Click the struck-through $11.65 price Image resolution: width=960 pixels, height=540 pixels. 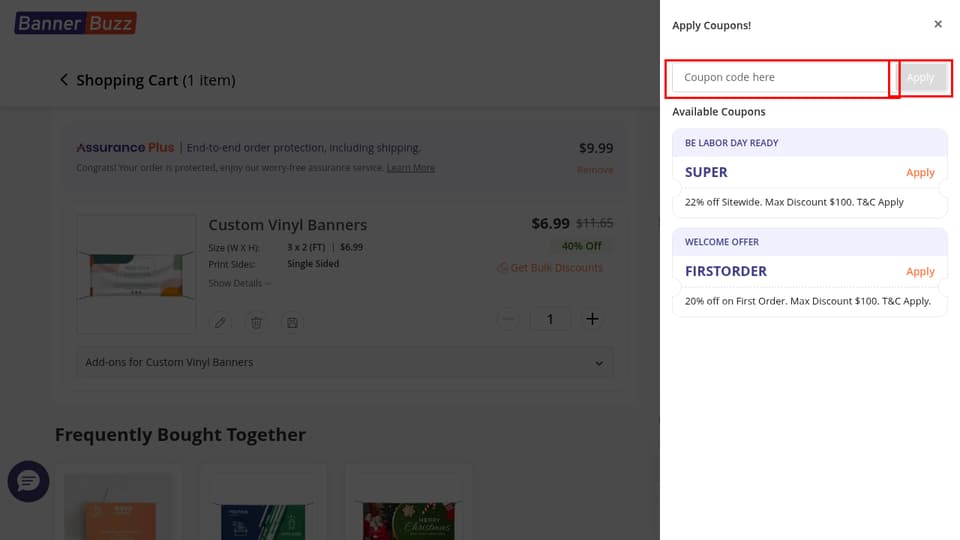pyautogui.click(x=594, y=223)
